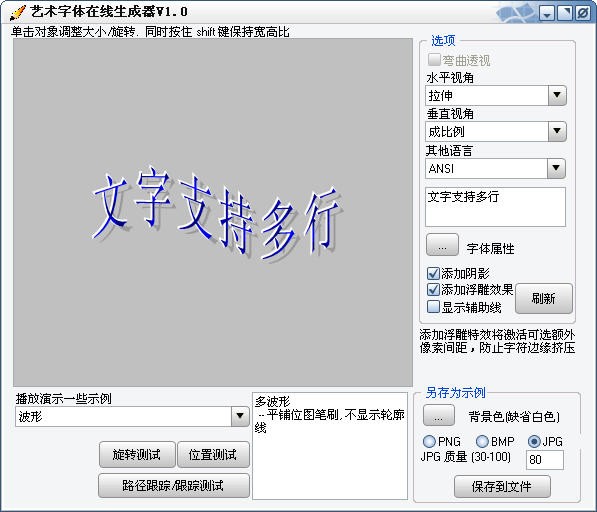Click the 保存到文件 button
The image size is (597, 512).
(x=502, y=486)
